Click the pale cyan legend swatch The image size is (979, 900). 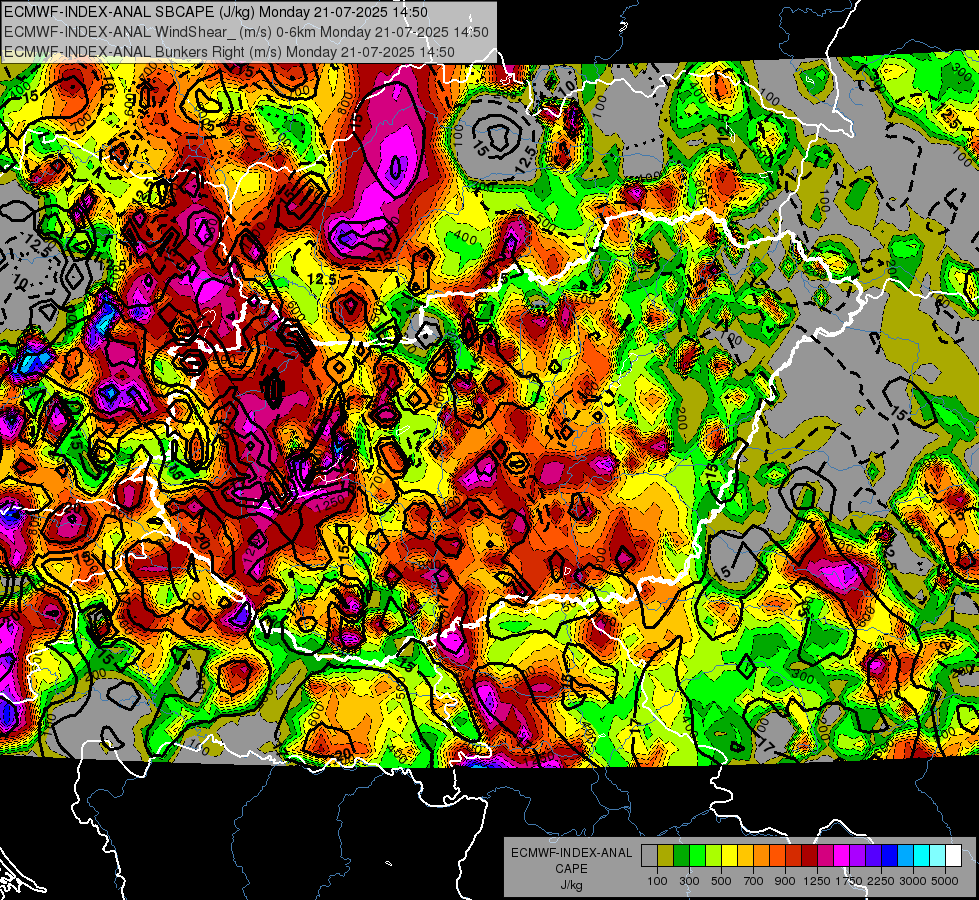tap(938, 856)
